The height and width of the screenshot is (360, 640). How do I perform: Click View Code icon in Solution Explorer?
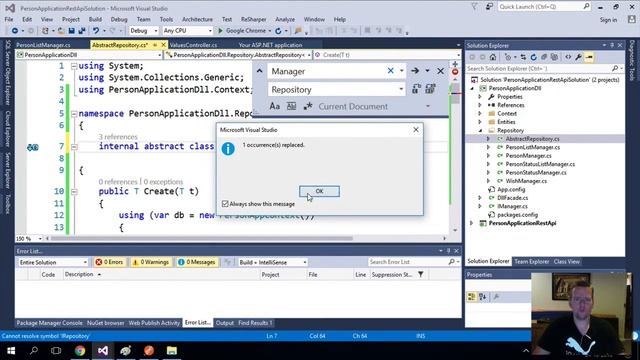coord(568,57)
